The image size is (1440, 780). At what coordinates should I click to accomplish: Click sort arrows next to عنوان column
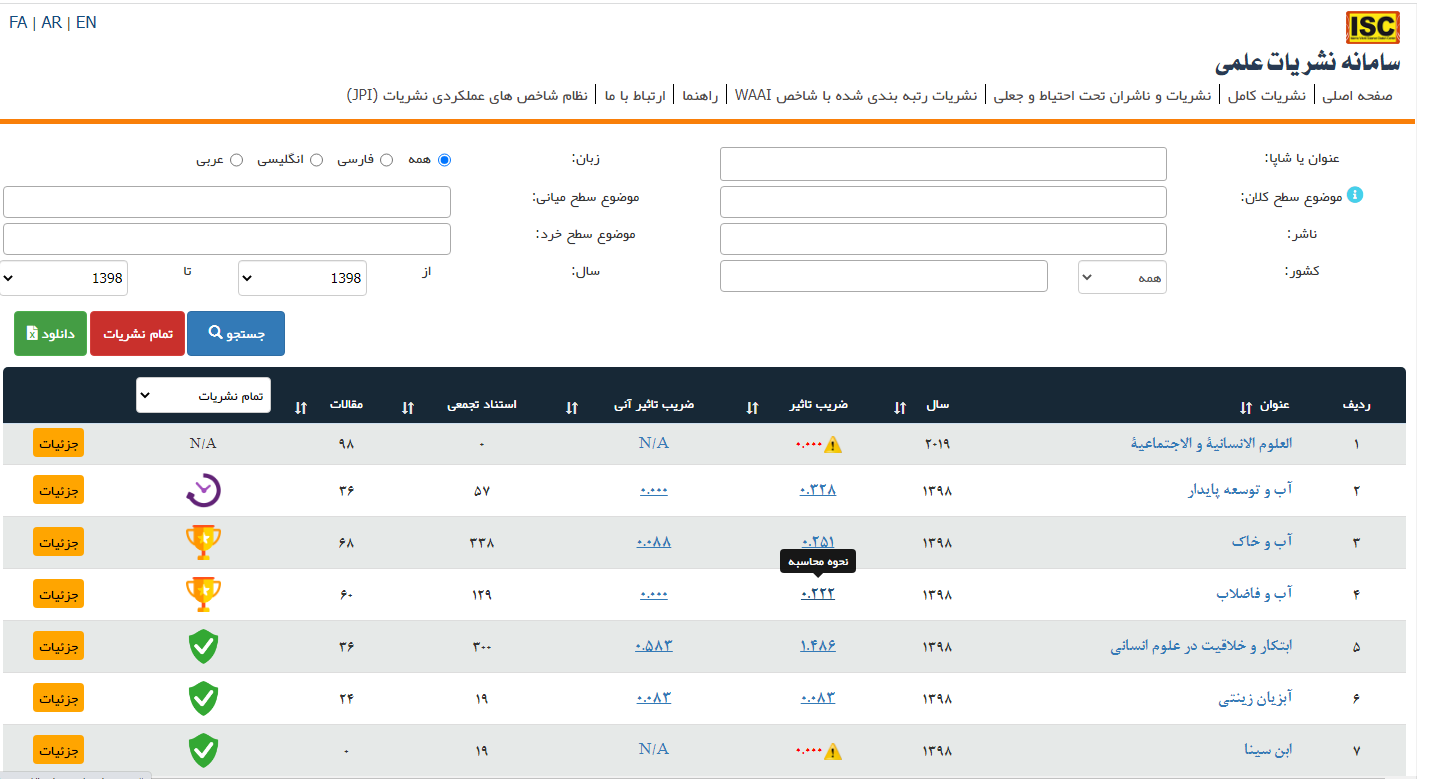click(1245, 407)
